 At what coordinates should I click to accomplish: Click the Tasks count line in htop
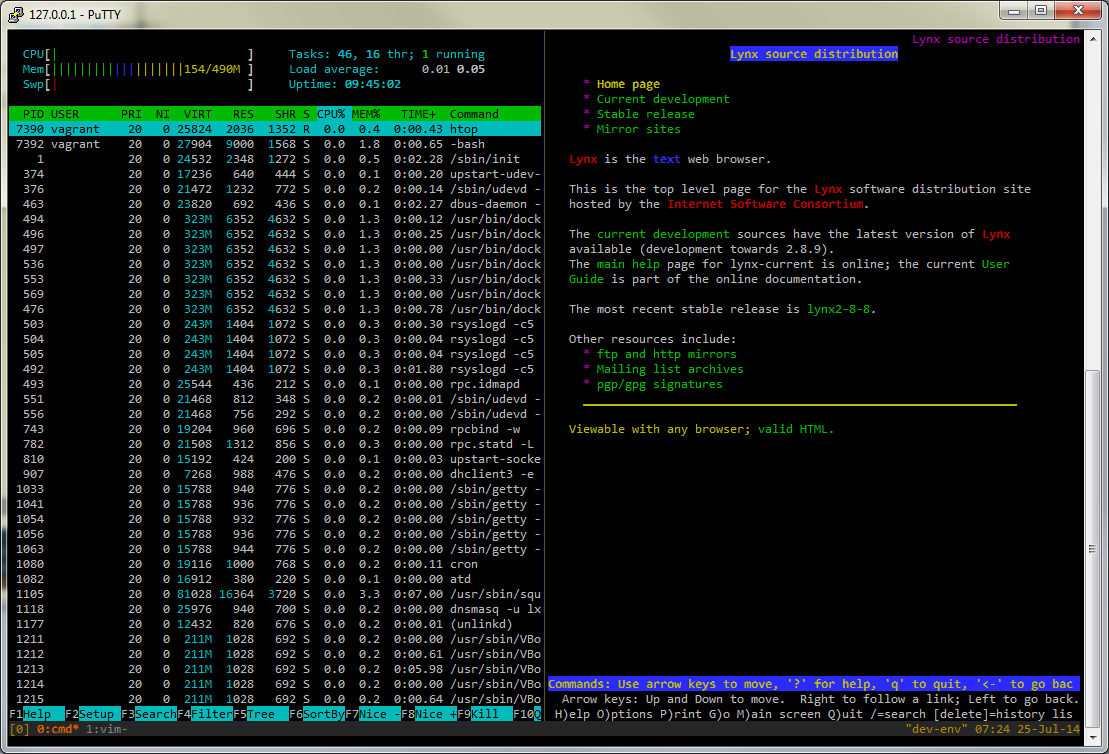coord(387,54)
